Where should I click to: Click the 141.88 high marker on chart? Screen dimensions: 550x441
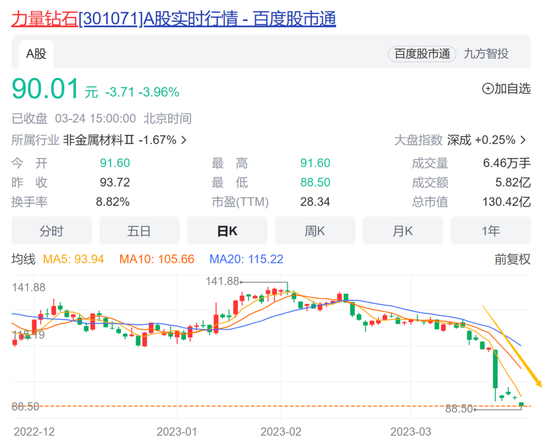coord(222,281)
